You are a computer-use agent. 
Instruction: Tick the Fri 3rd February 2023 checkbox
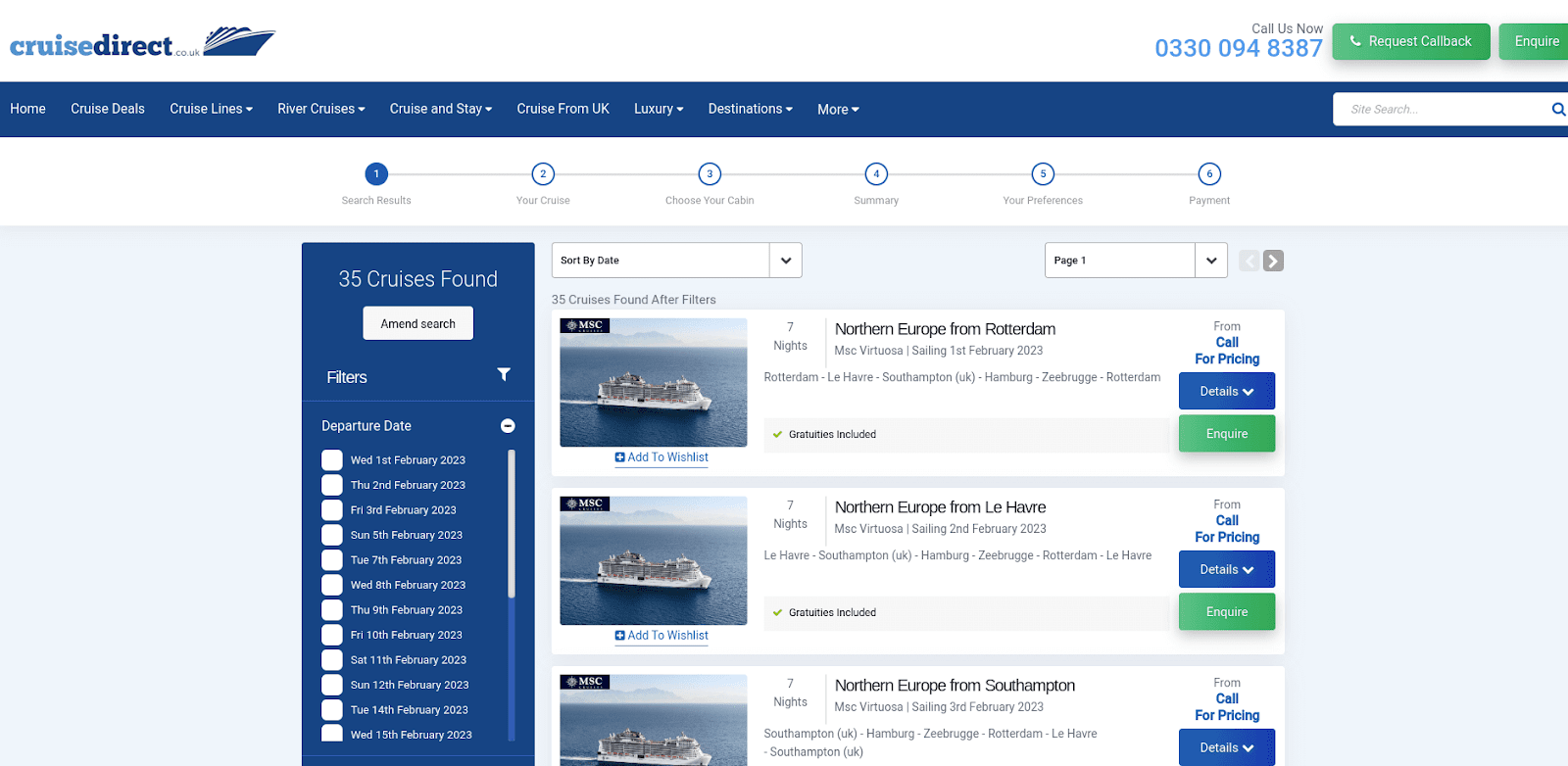[332, 510]
